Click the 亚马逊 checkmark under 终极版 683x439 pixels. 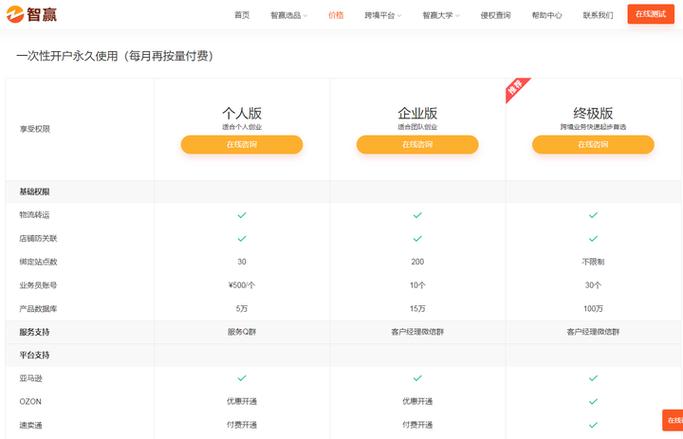[593, 378]
